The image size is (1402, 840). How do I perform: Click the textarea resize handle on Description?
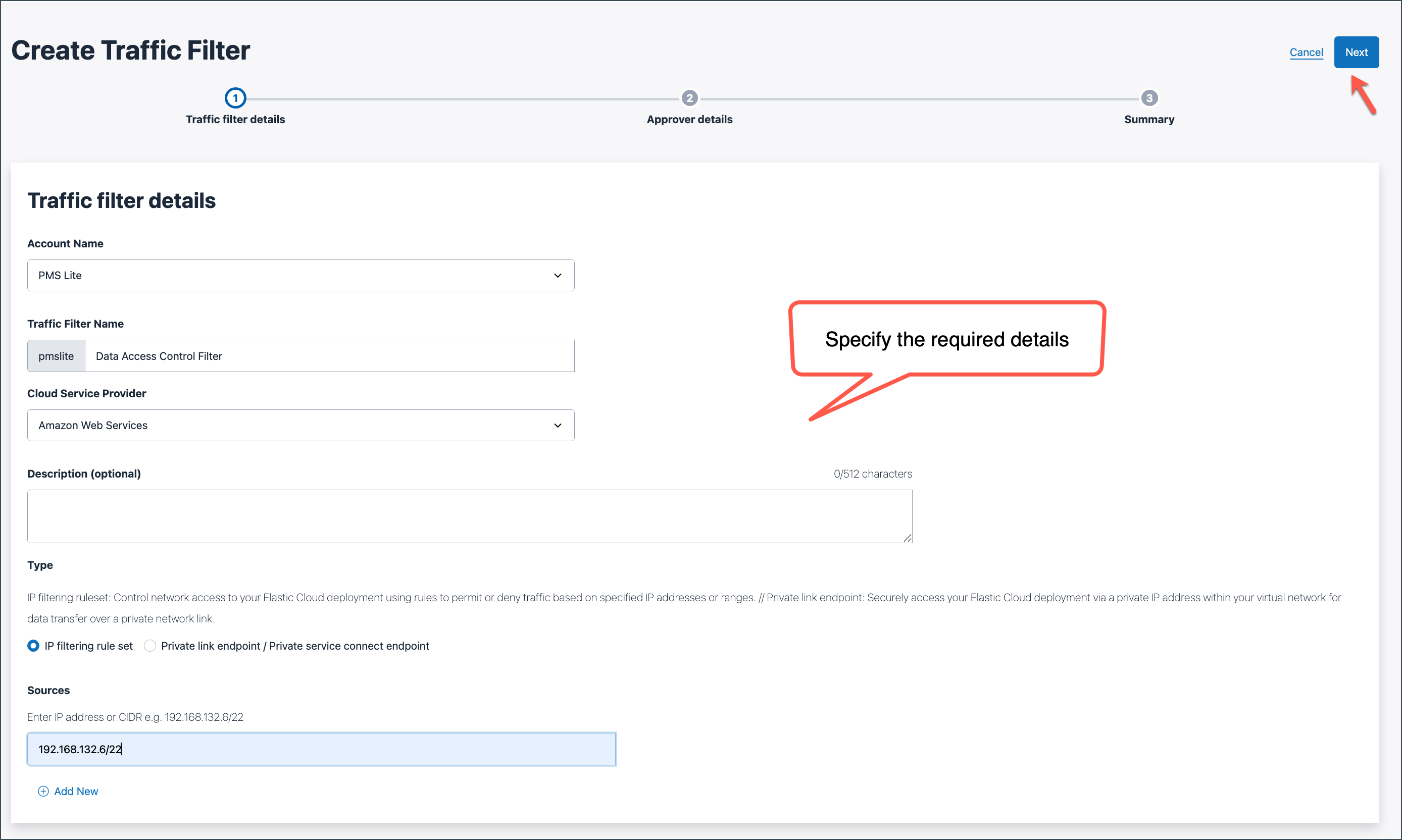coord(907,538)
